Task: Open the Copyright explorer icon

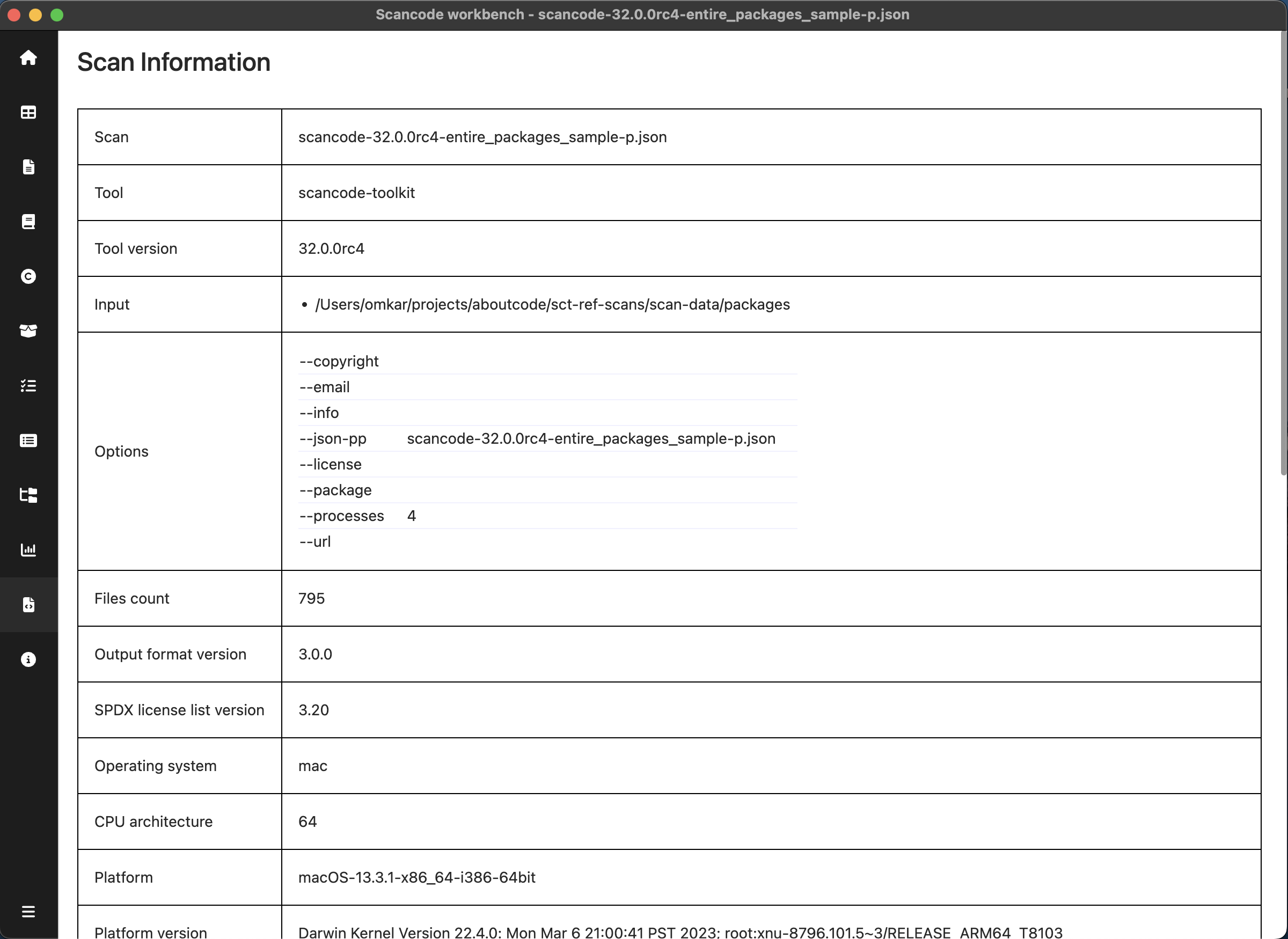Action: (28, 276)
